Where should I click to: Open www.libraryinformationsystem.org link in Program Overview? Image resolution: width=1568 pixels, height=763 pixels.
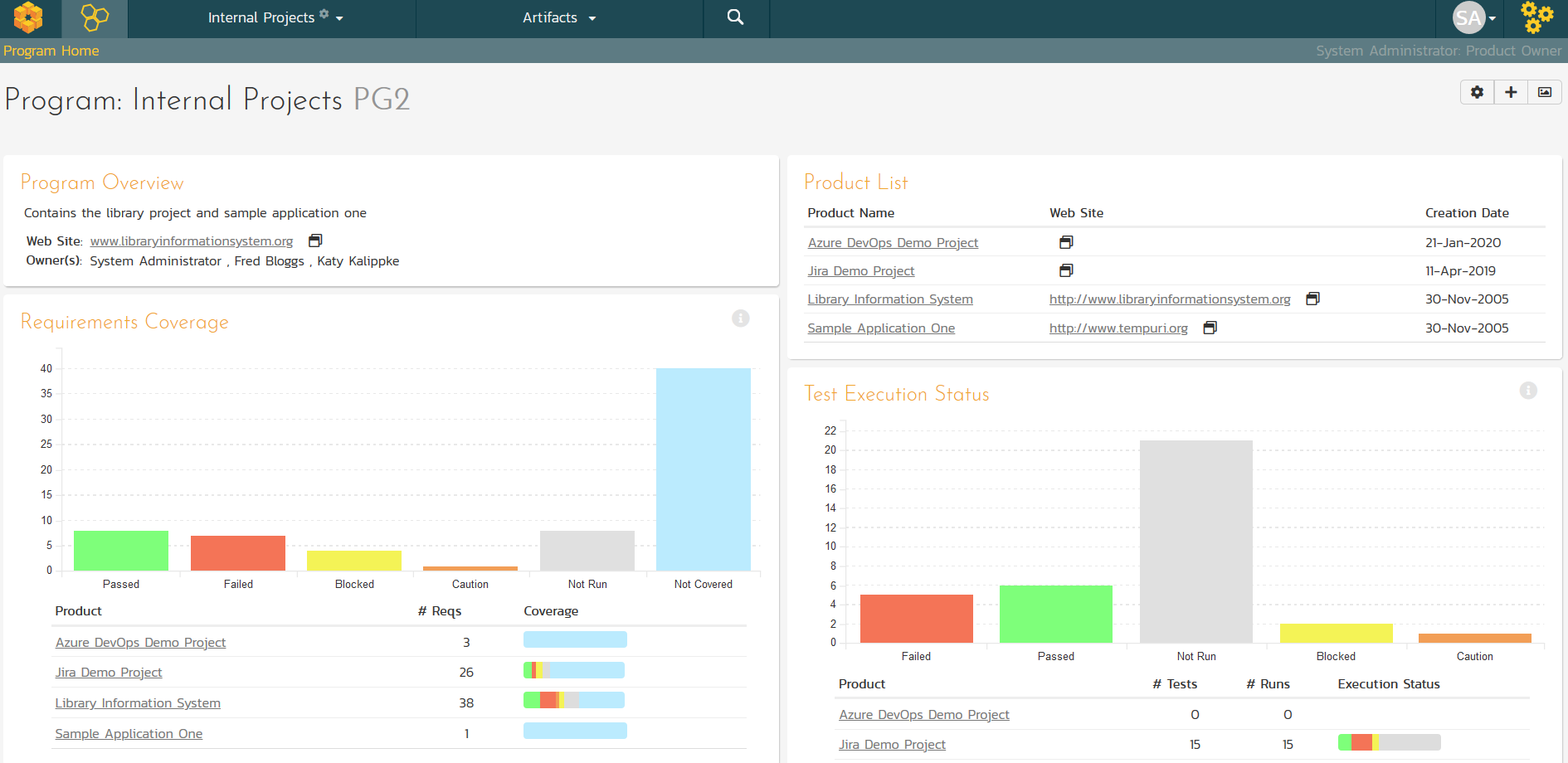coord(192,241)
